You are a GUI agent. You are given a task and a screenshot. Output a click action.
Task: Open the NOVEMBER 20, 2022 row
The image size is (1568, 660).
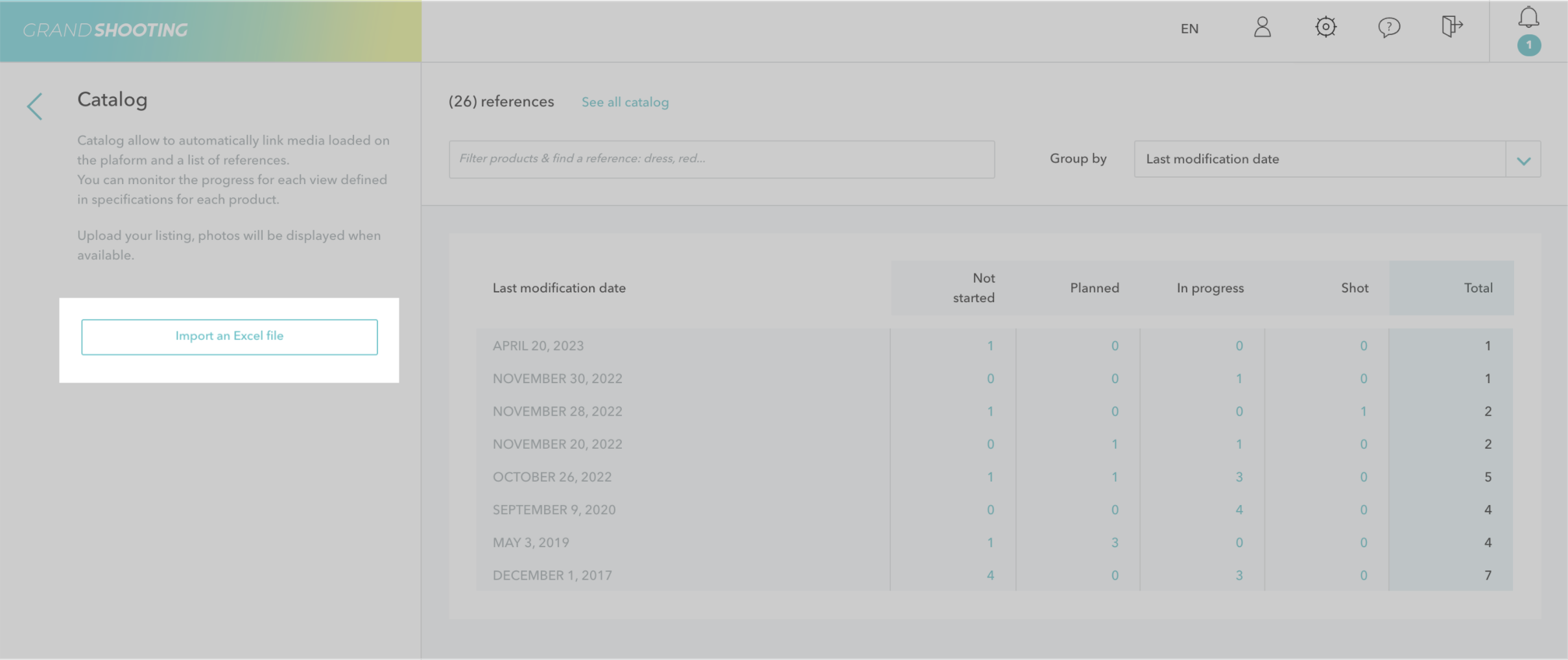[x=995, y=444]
